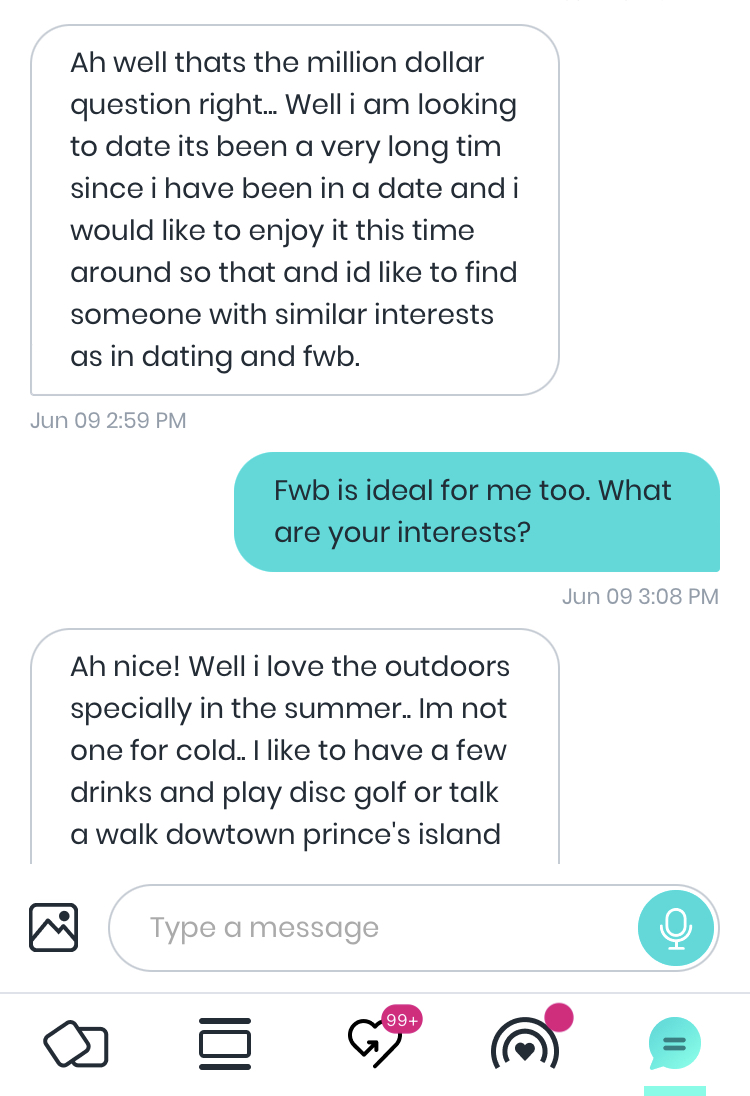Tap 'What are your interests?' text
The height and width of the screenshot is (1096, 750).
coord(473,512)
